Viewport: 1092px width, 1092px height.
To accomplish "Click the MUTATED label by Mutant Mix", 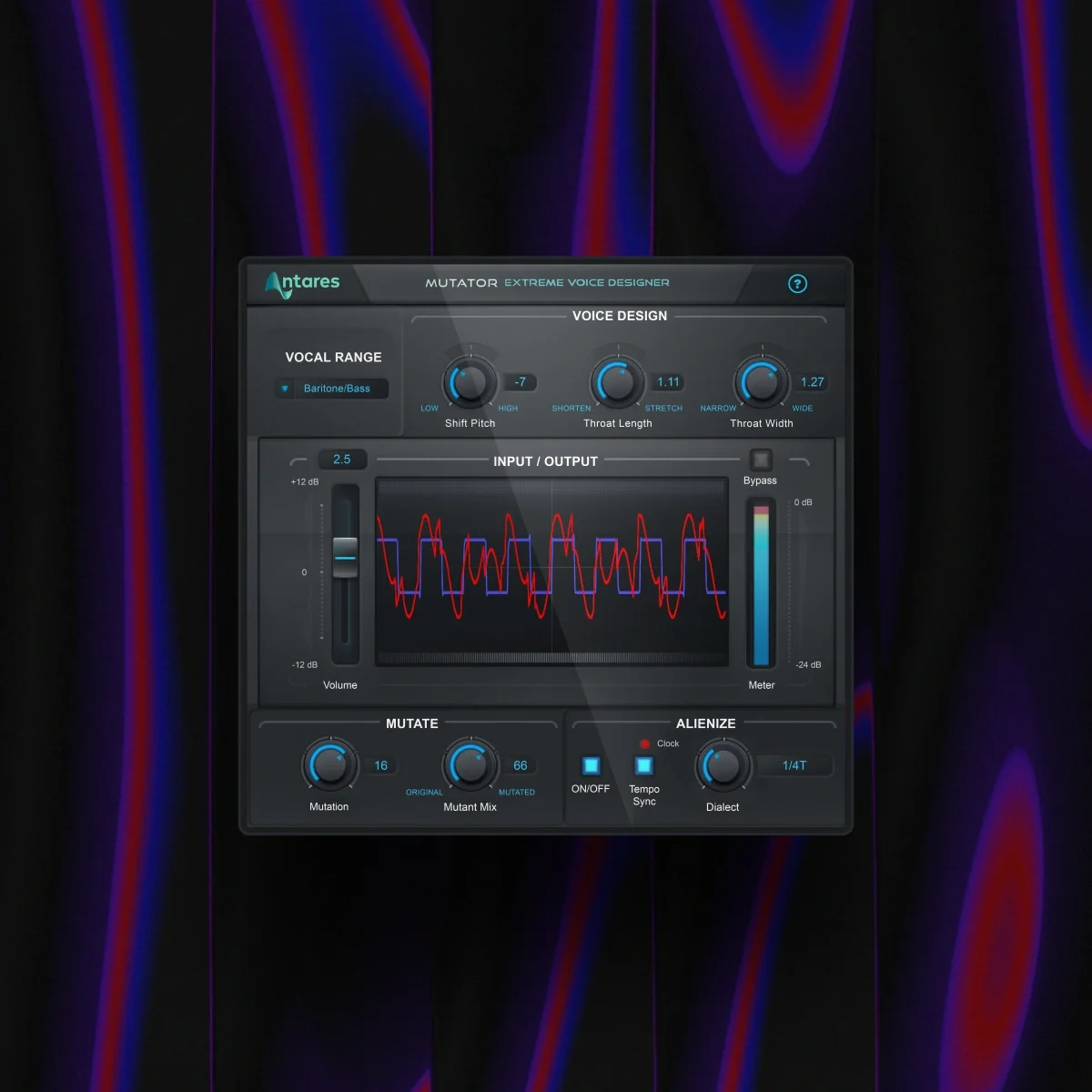I will coord(517,793).
